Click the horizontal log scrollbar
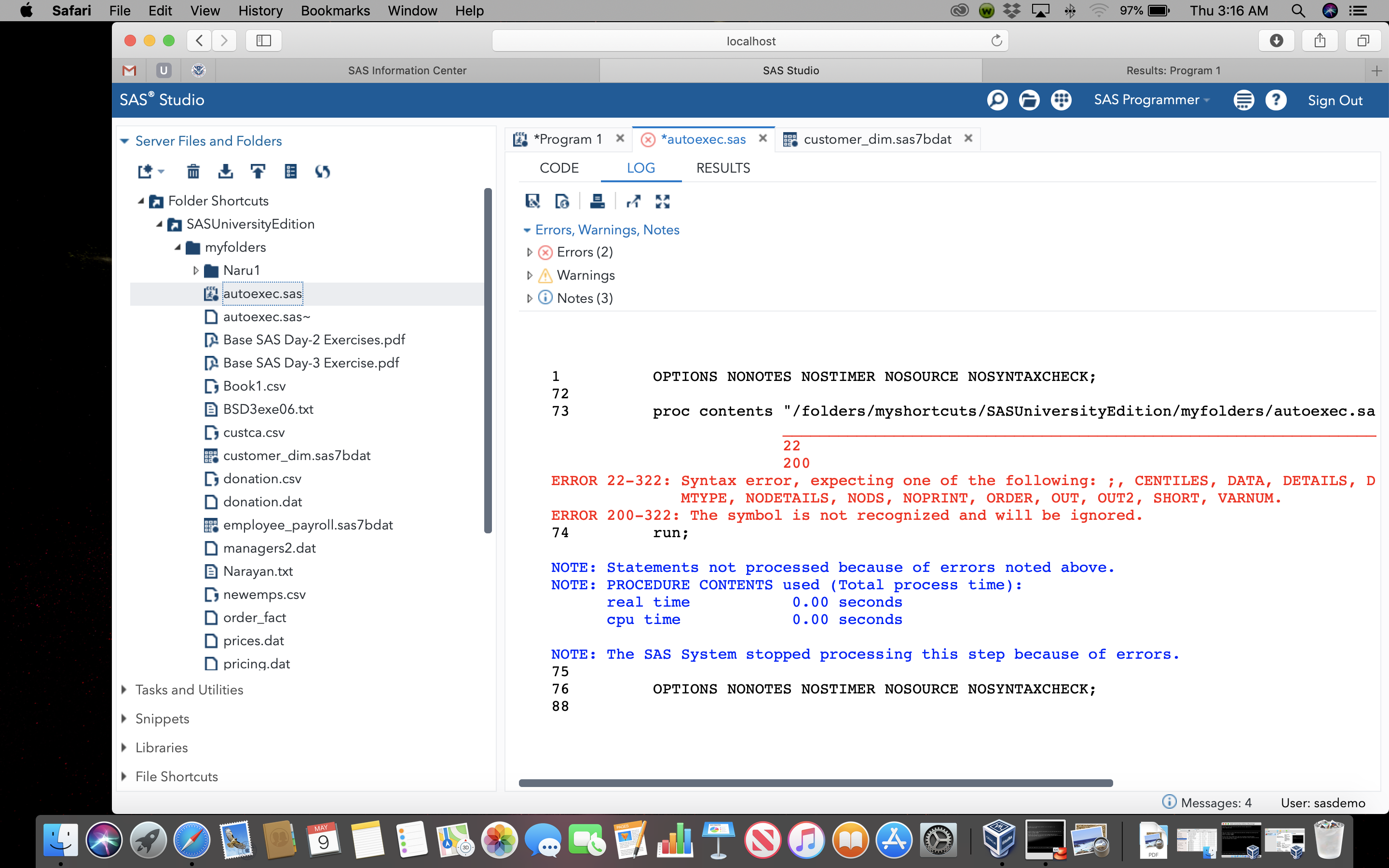This screenshot has height=868, width=1389. coord(815,783)
